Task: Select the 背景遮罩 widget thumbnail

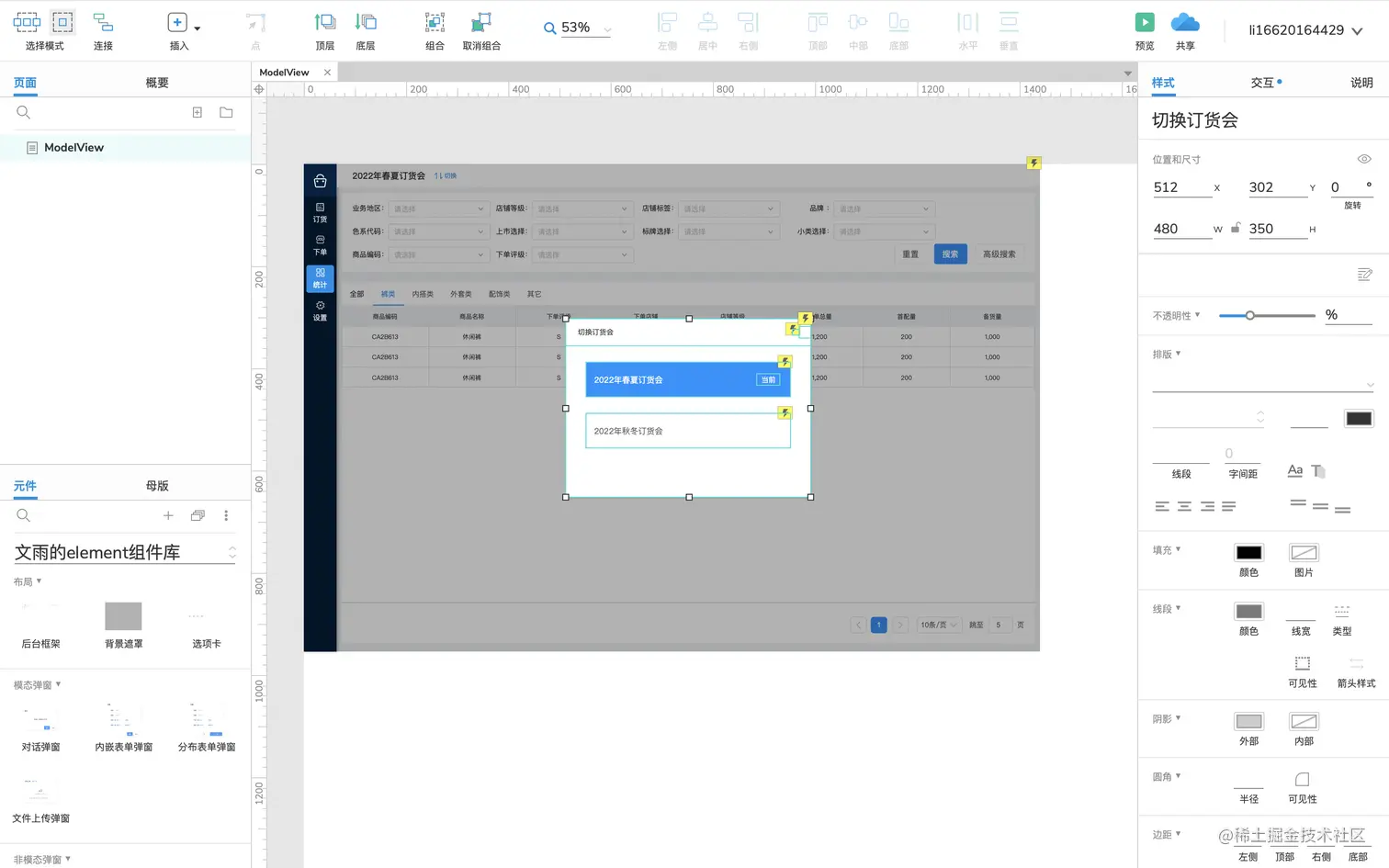Action: point(123,615)
